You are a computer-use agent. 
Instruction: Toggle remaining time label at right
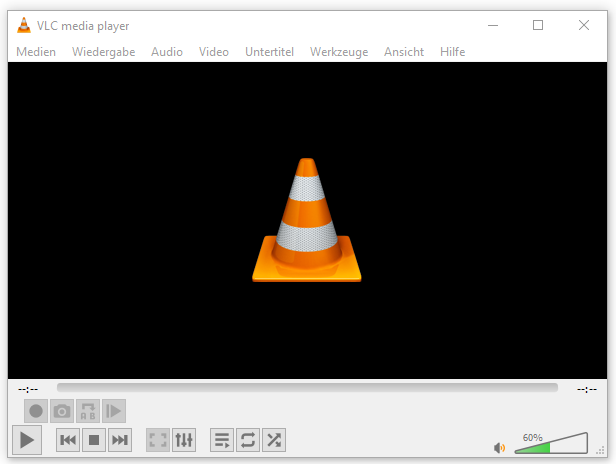pos(587,389)
